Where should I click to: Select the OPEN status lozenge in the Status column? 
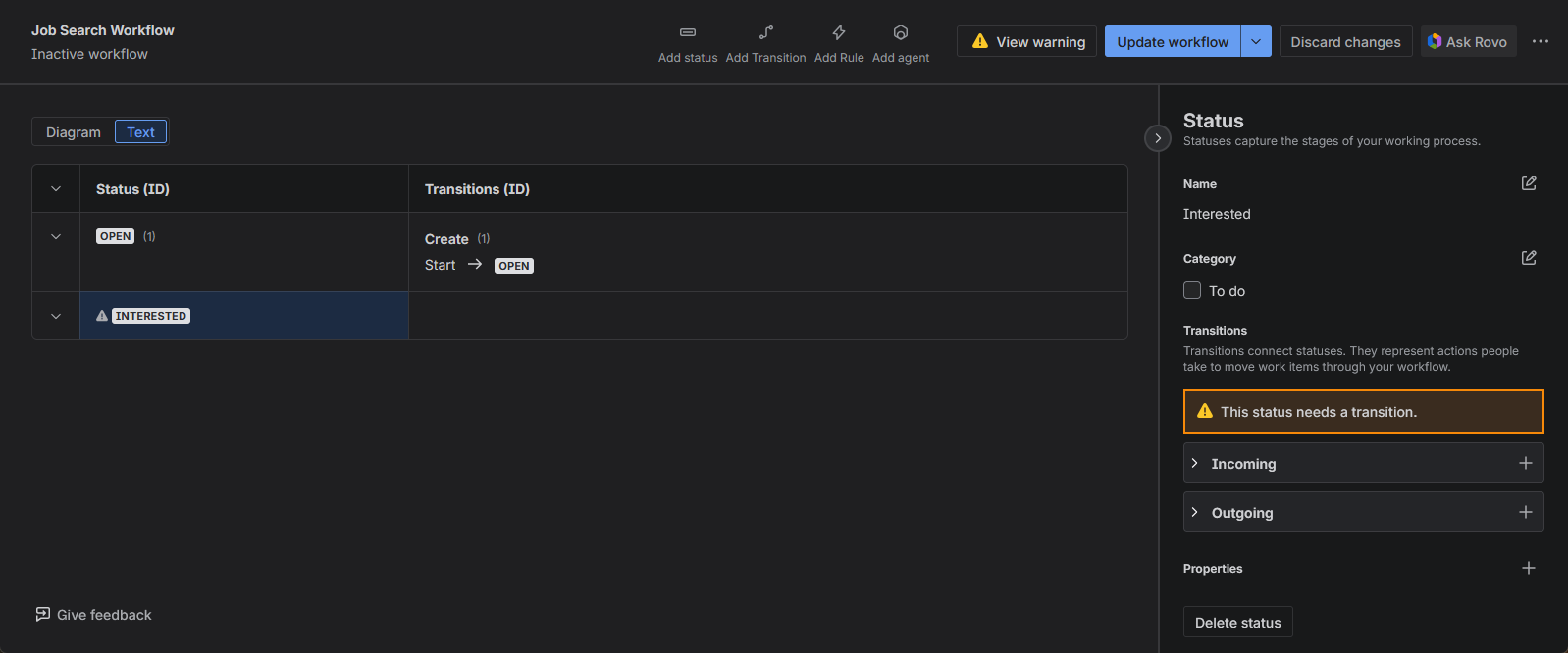(x=115, y=236)
